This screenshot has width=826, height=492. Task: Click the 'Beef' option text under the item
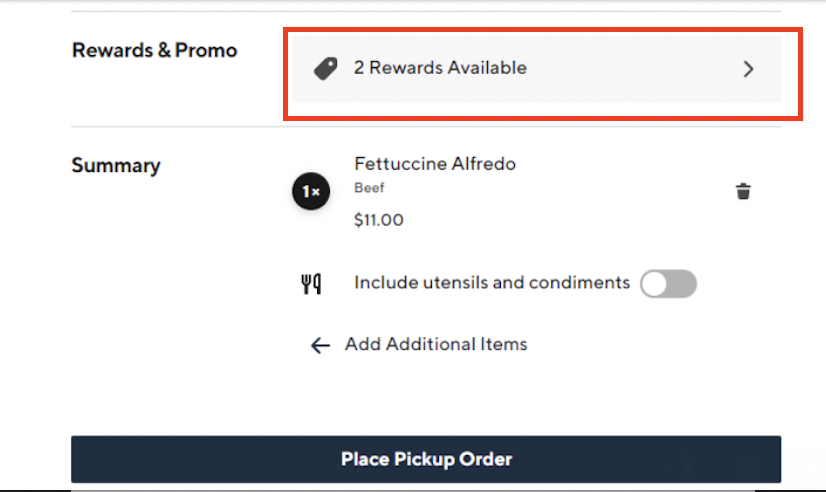369,188
